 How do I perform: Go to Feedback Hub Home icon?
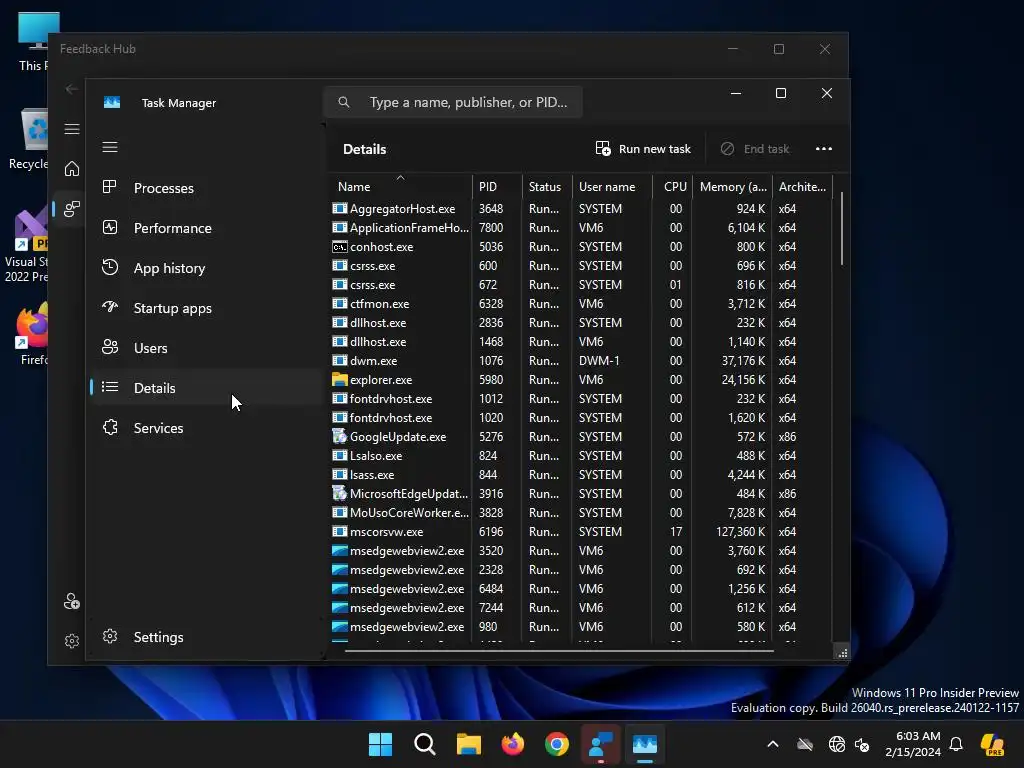click(72, 169)
